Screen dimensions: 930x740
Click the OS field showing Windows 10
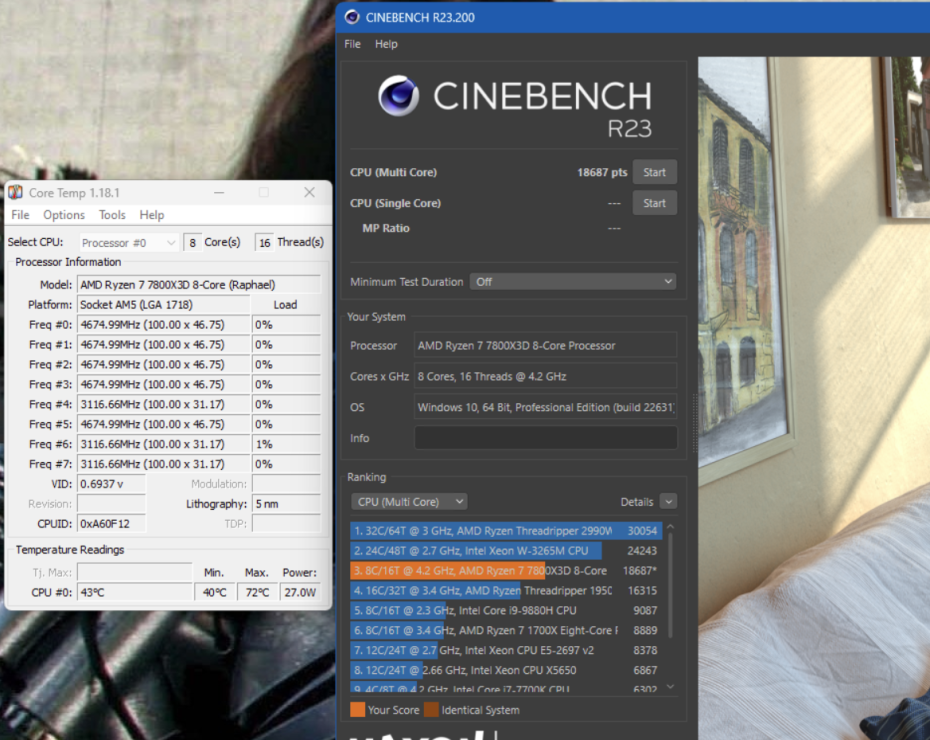point(546,407)
